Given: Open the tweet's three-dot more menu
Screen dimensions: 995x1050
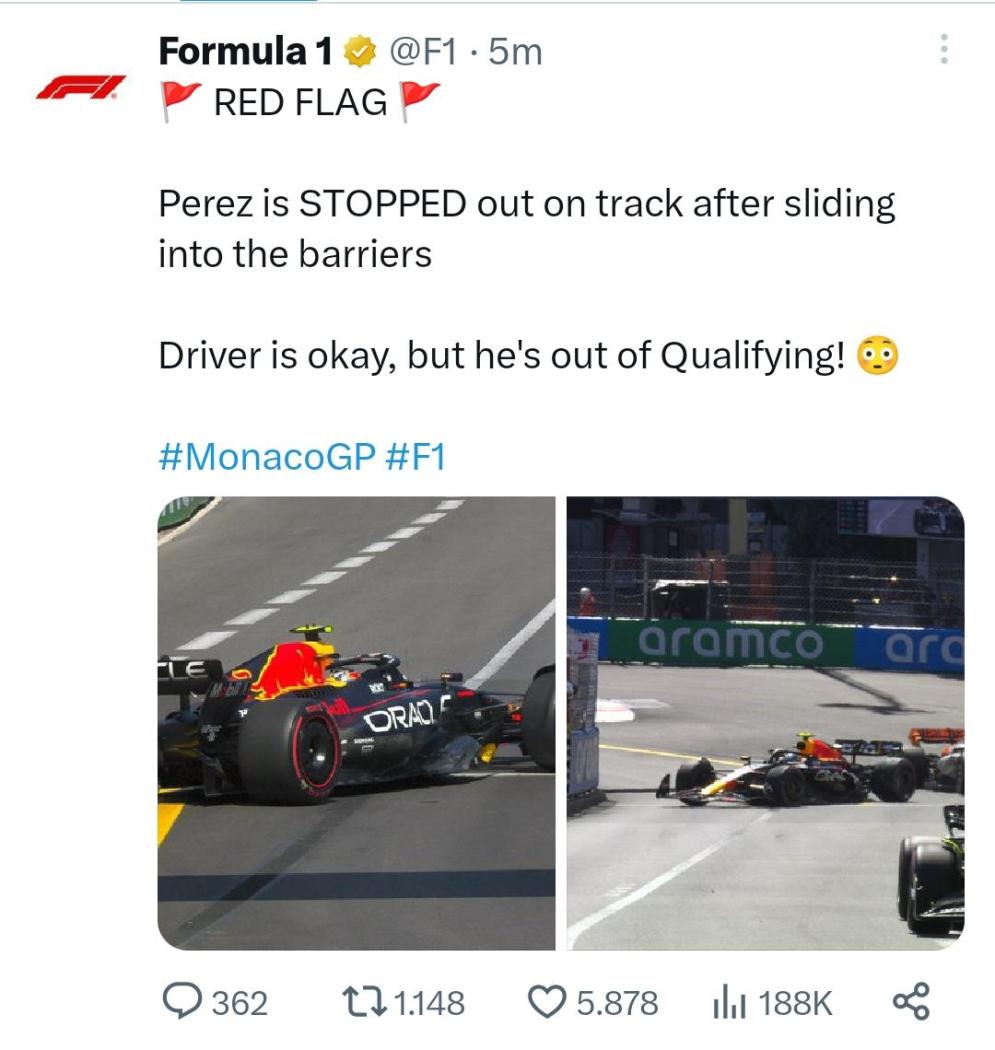Looking at the screenshot, I should [943, 49].
